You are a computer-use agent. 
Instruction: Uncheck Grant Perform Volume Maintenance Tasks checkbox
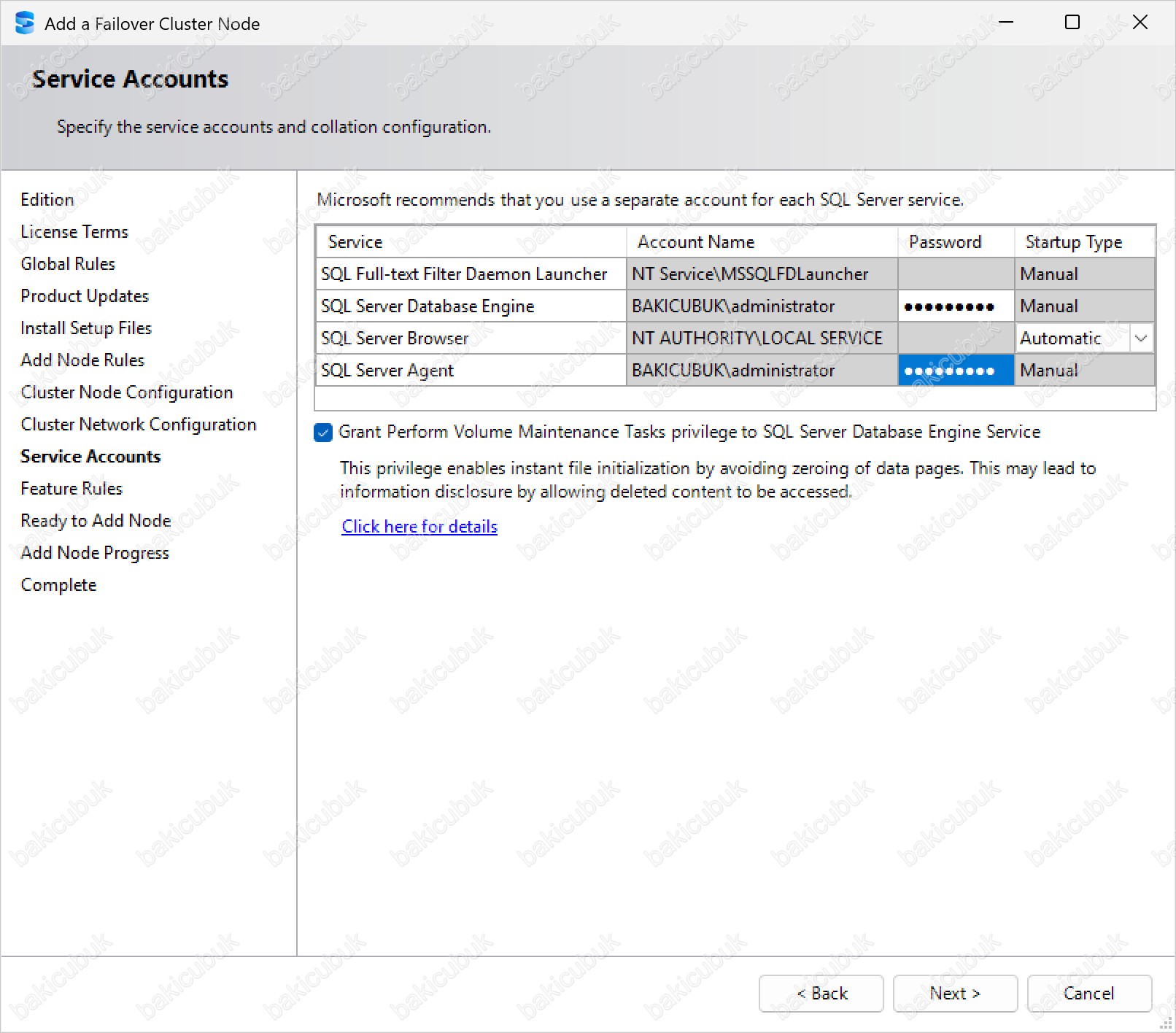[x=323, y=433]
